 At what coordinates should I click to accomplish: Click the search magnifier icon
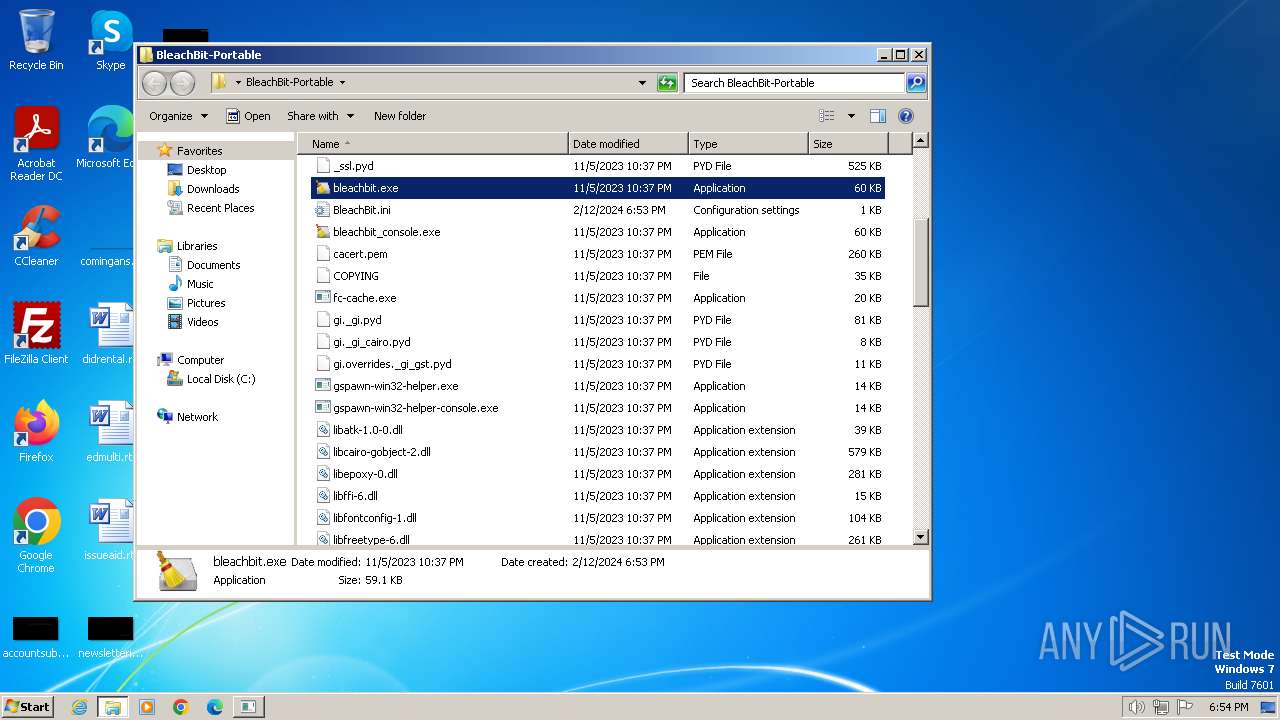915,83
